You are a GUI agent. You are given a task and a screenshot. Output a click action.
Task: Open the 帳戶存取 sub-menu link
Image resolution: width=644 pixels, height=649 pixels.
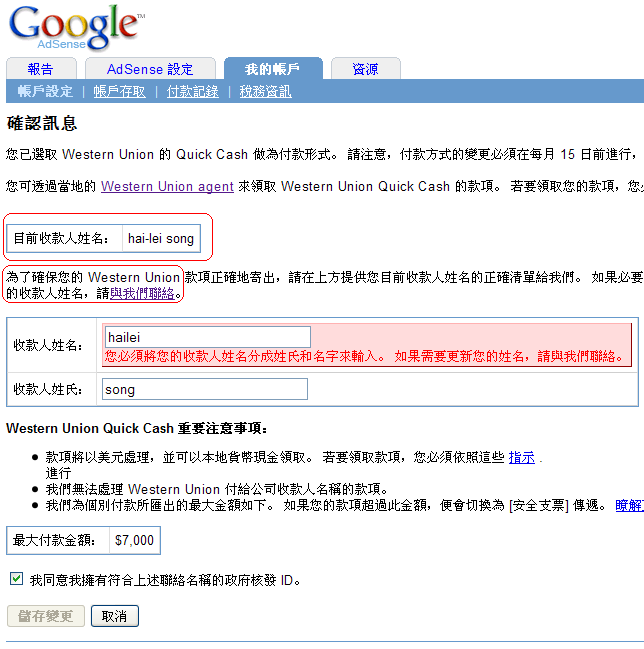tap(119, 91)
